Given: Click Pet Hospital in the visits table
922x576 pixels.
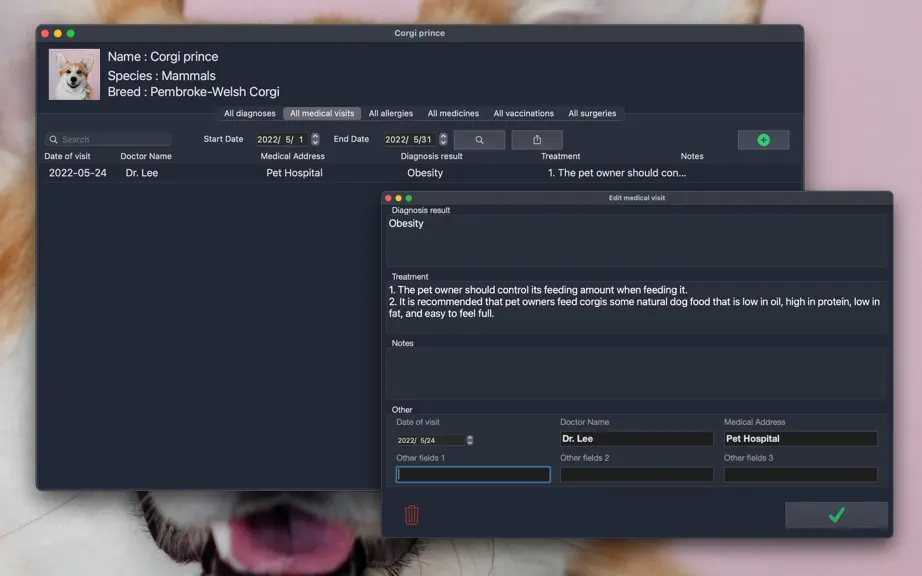Looking at the screenshot, I should [294, 173].
